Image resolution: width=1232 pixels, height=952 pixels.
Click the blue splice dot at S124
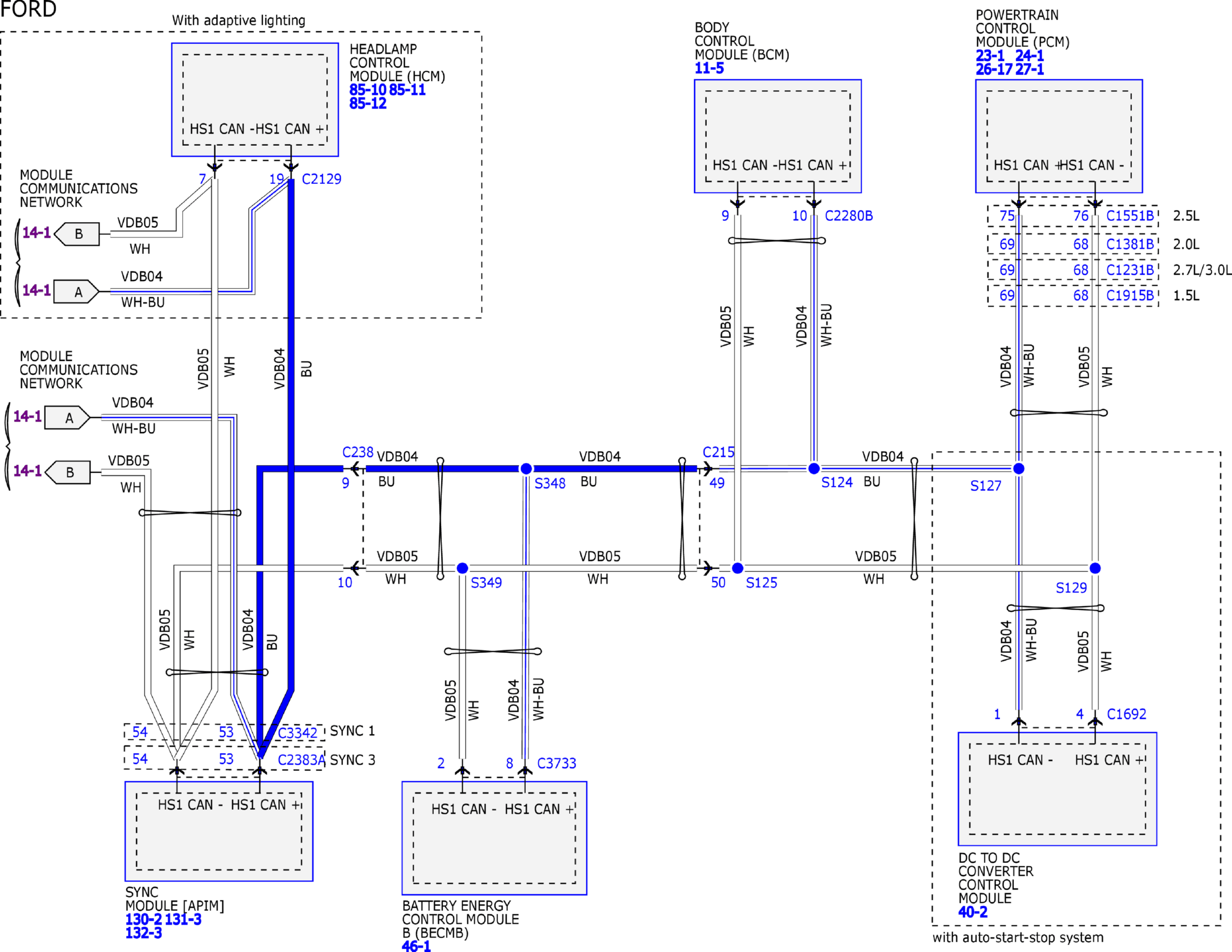tap(814, 468)
